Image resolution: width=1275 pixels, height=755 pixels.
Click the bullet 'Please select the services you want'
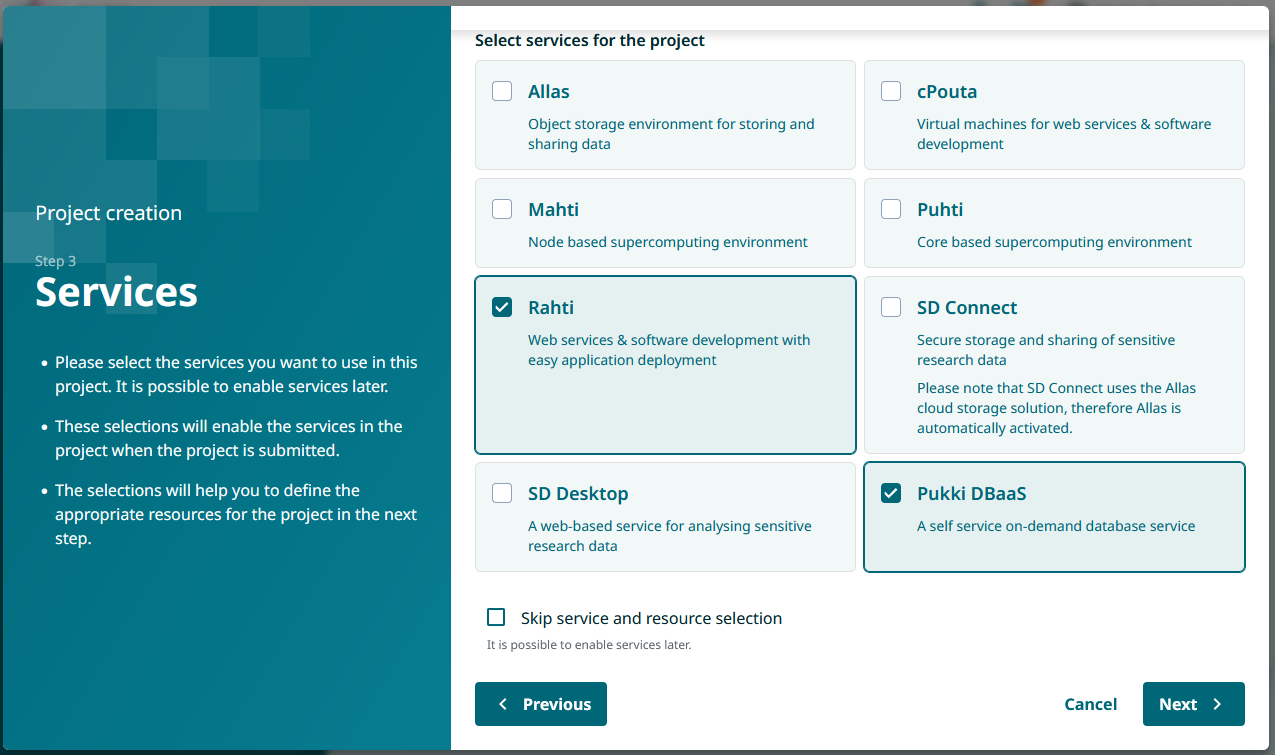[x=236, y=374]
